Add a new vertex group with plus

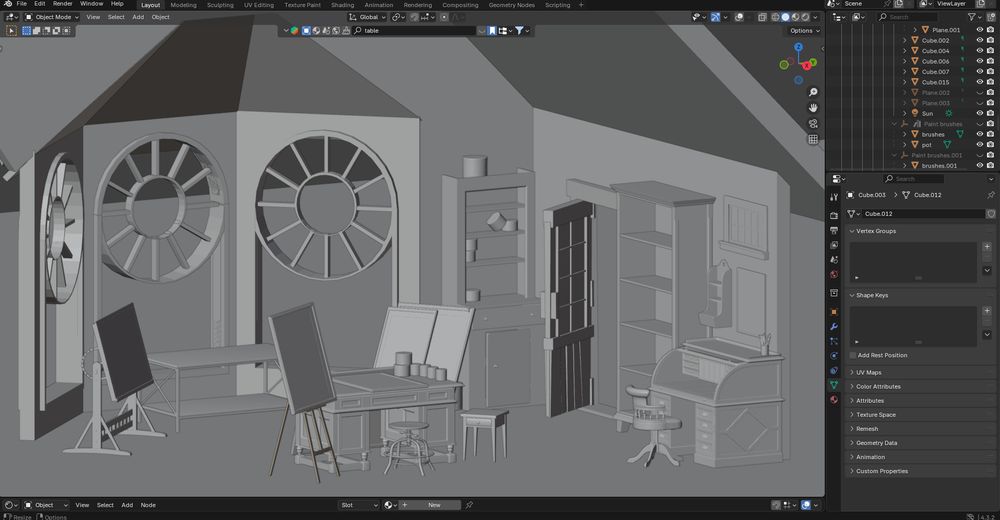click(x=987, y=247)
